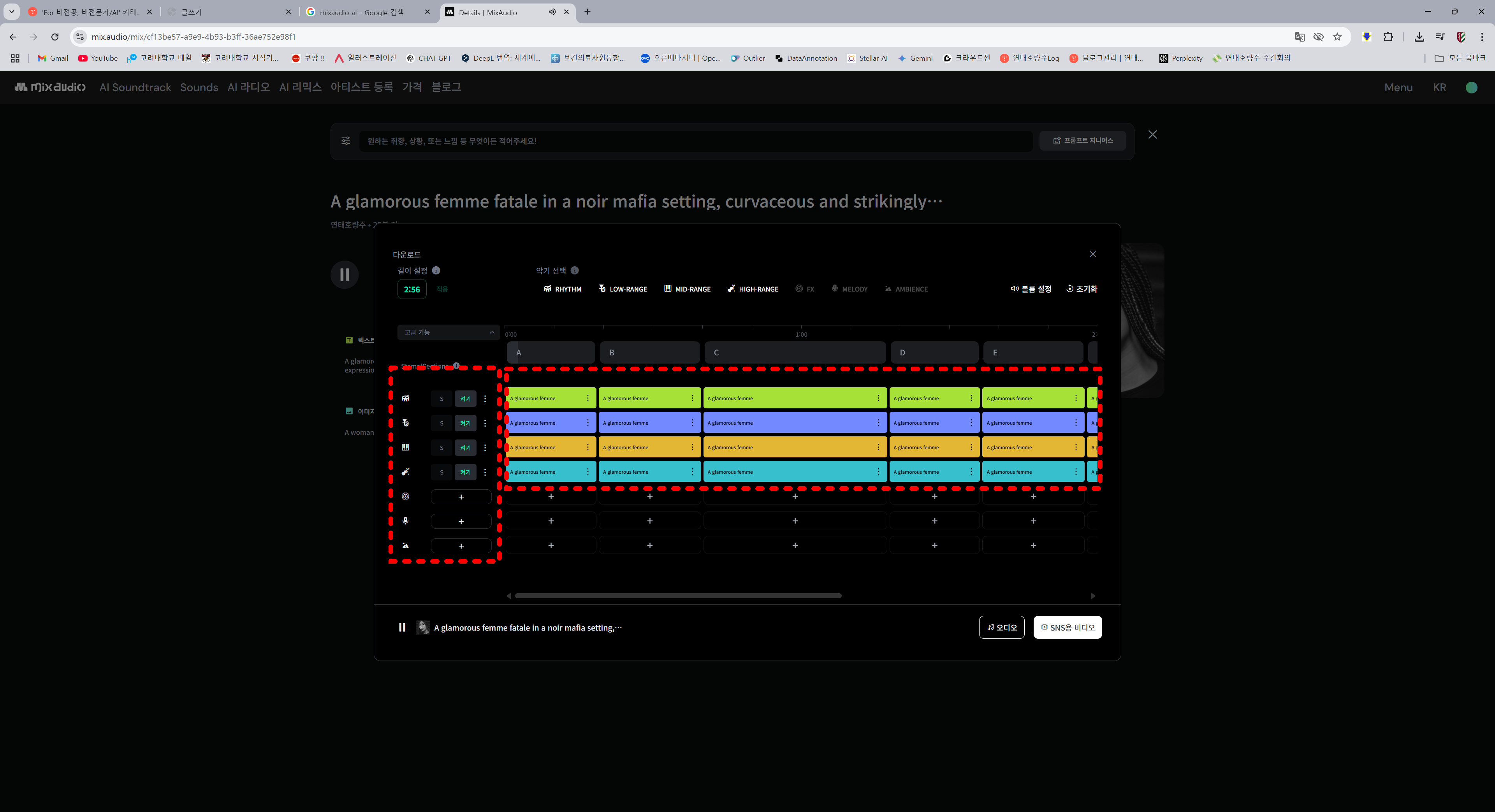Open the filter sliders icon beside the prompt field
Viewport: 1495px width, 812px height.
tap(345, 141)
